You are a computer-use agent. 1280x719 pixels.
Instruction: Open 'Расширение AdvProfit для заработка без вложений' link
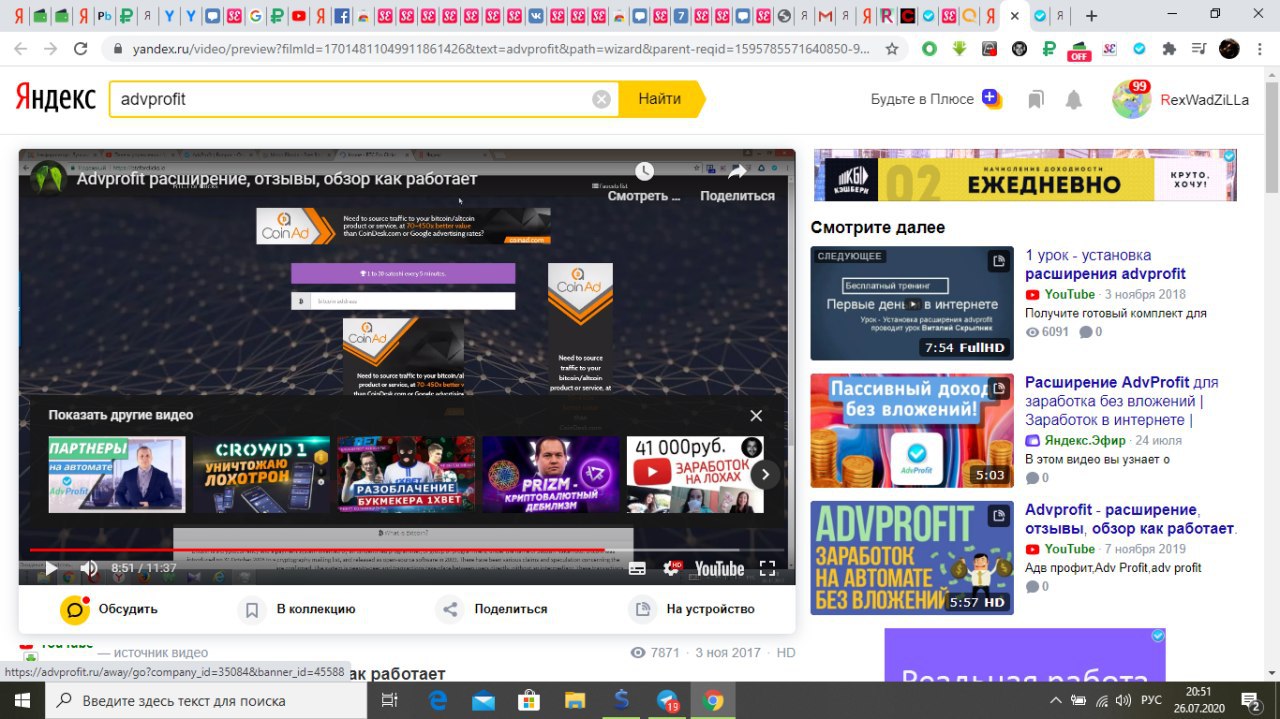1122,401
